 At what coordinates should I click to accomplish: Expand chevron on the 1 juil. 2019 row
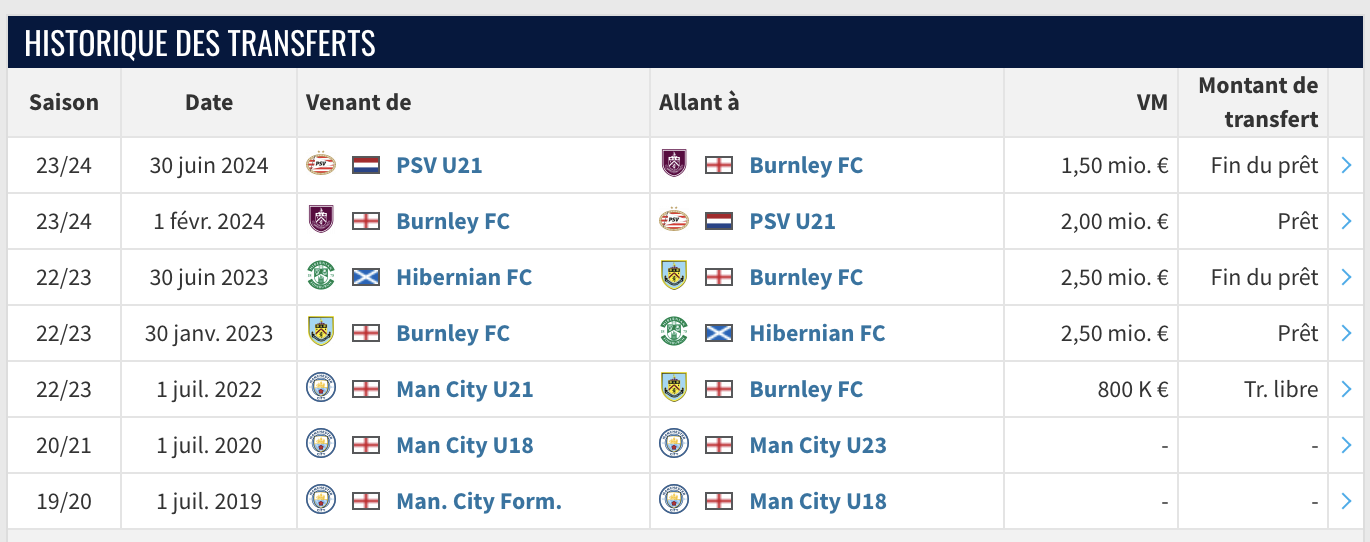click(x=1346, y=501)
